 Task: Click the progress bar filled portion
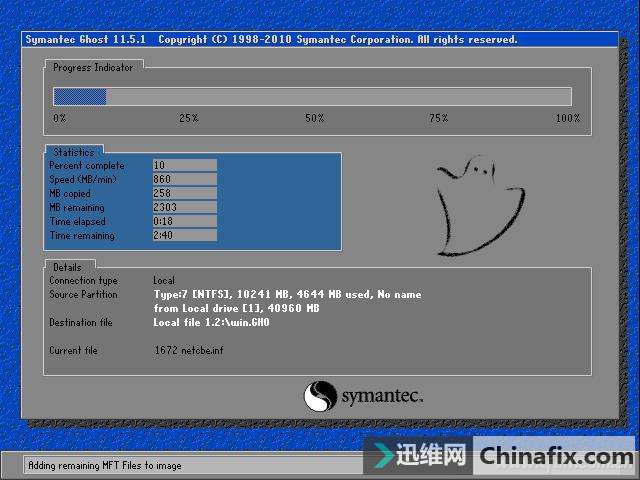point(80,97)
